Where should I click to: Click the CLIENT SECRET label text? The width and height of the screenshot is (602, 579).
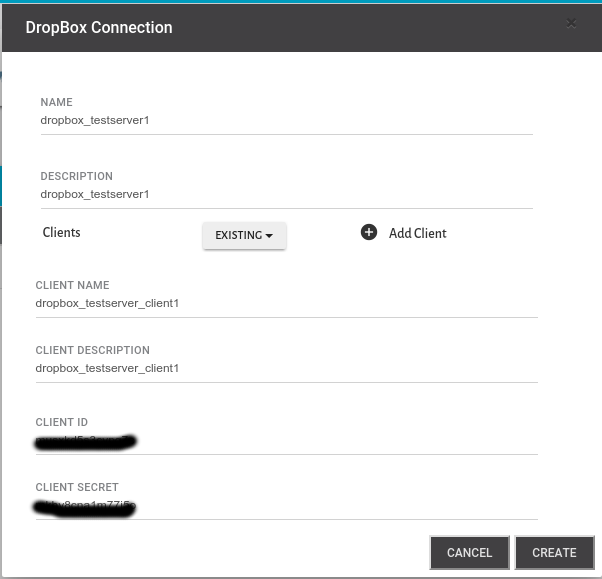click(77, 487)
